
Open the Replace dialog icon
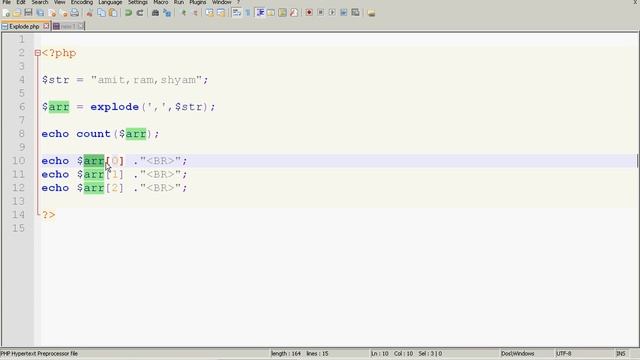tap(167, 13)
